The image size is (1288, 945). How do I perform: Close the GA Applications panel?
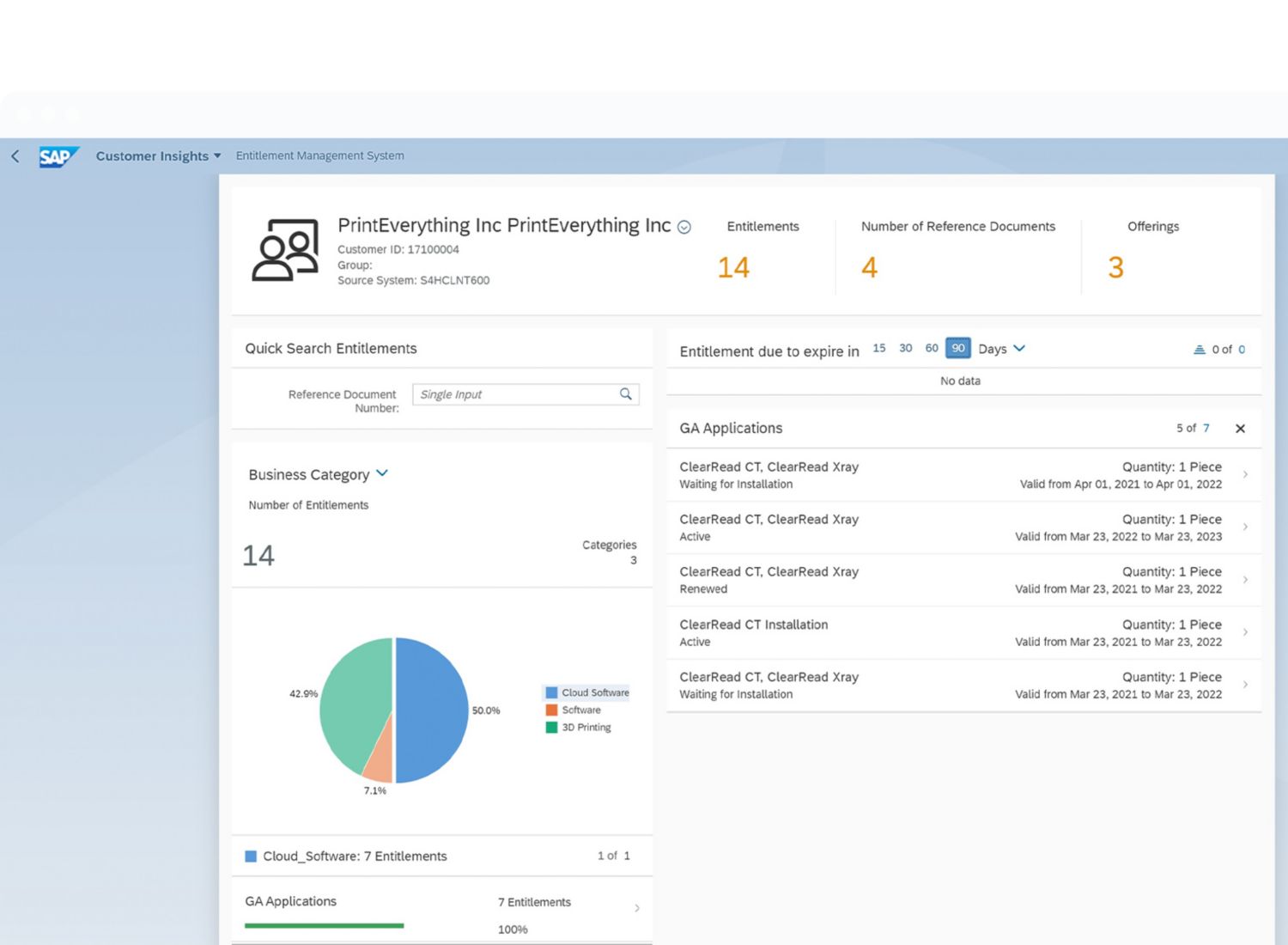(x=1240, y=429)
